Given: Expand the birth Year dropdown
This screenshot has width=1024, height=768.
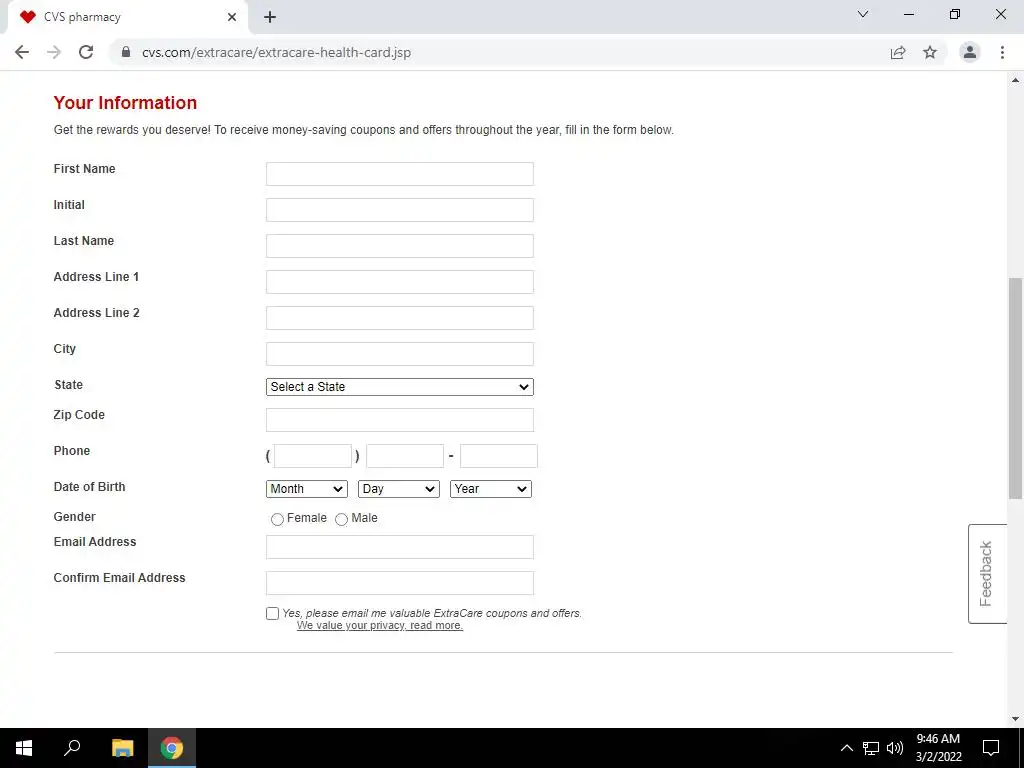Looking at the screenshot, I should coord(491,489).
